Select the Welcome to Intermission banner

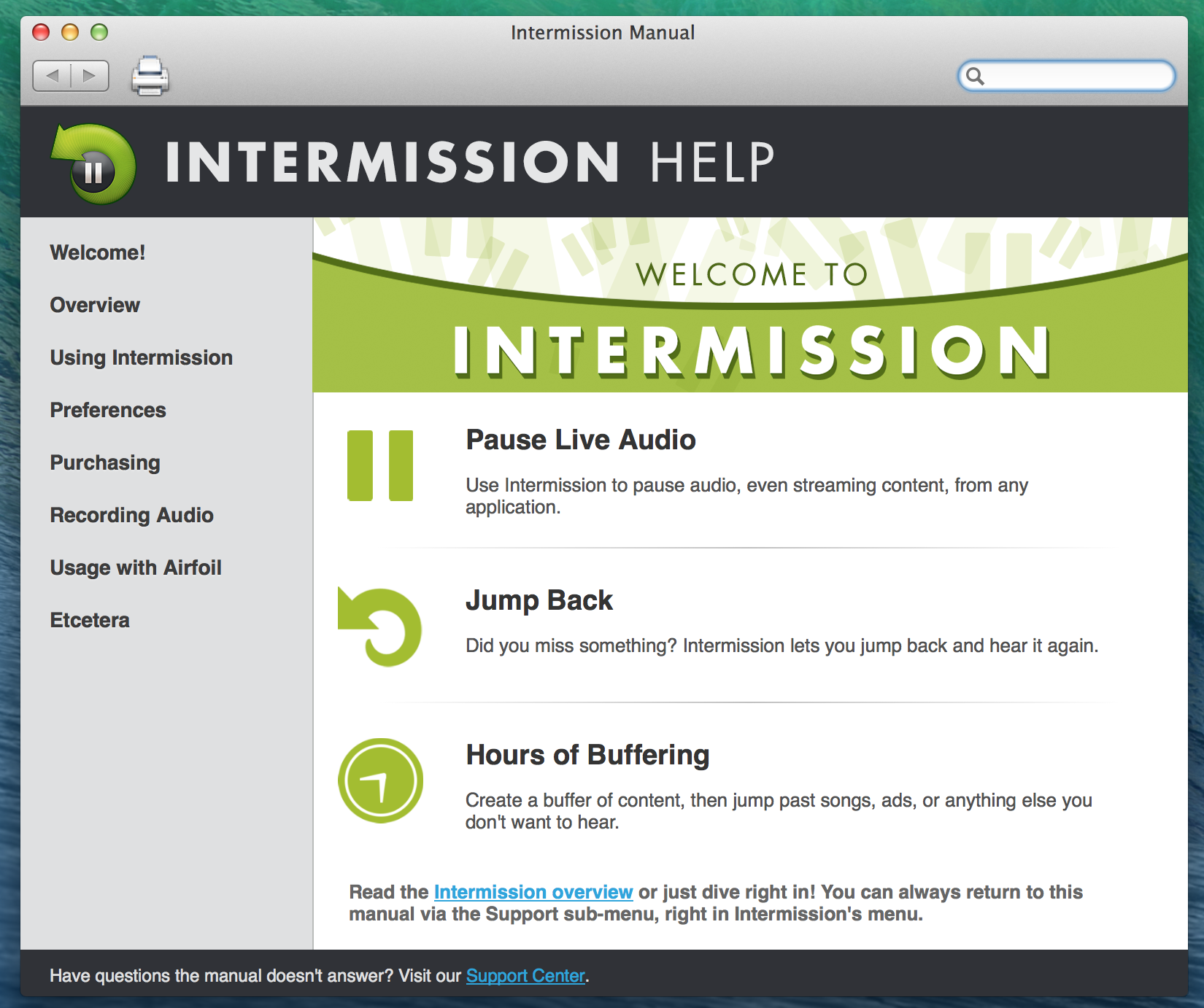(x=750, y=305)
